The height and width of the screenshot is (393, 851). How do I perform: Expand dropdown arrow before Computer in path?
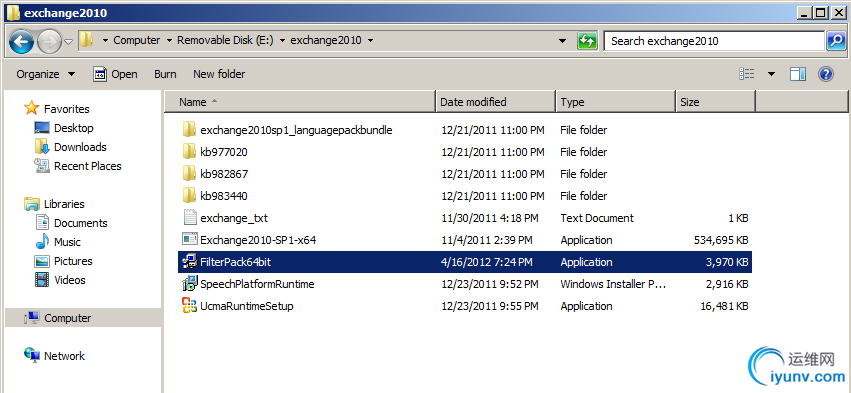(105, 41)
